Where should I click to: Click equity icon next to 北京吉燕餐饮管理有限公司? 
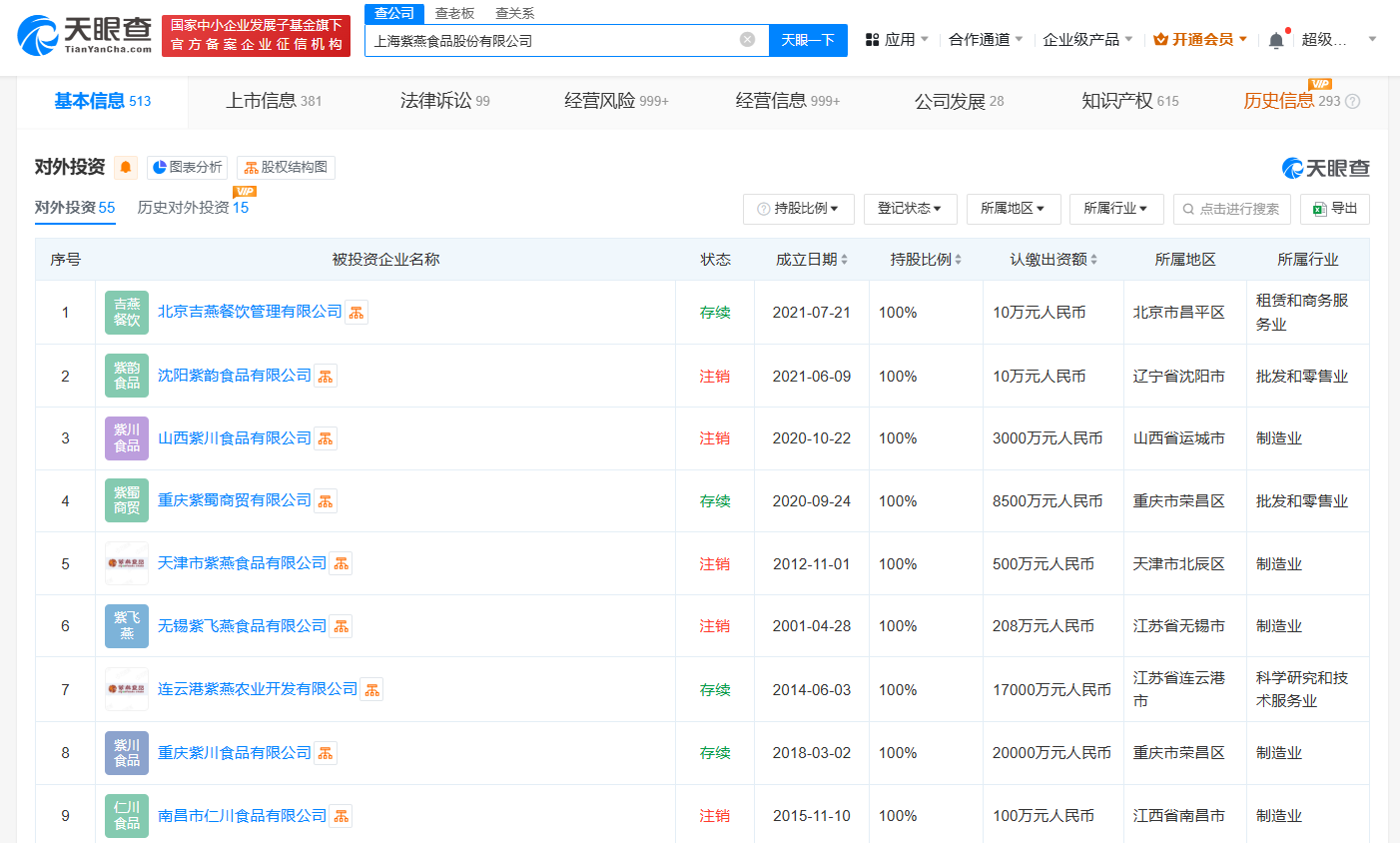coord(355,312)
